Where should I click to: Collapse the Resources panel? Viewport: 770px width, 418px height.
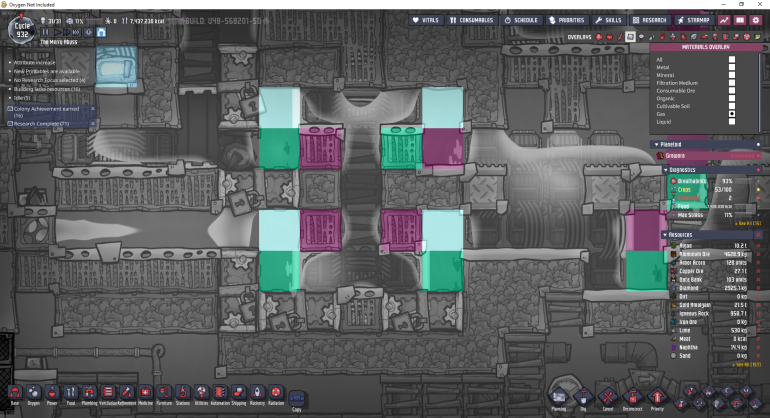(x=665, y=235)
